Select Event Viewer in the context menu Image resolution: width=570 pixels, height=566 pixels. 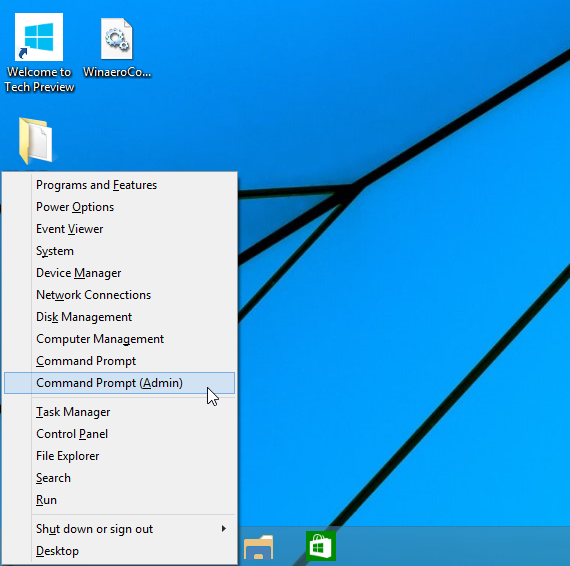tap(119, 229)
